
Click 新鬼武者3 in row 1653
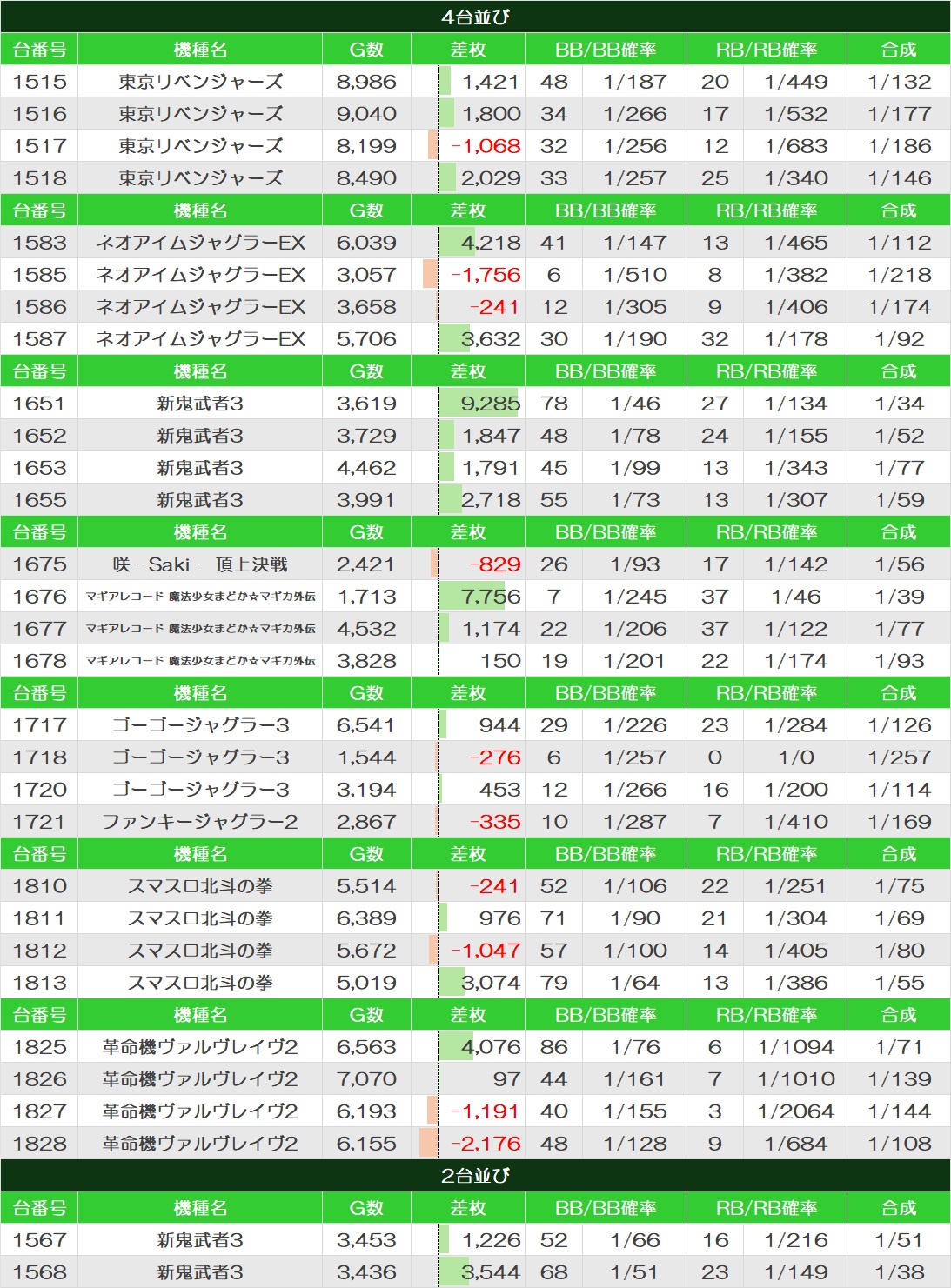click(201, 468)
